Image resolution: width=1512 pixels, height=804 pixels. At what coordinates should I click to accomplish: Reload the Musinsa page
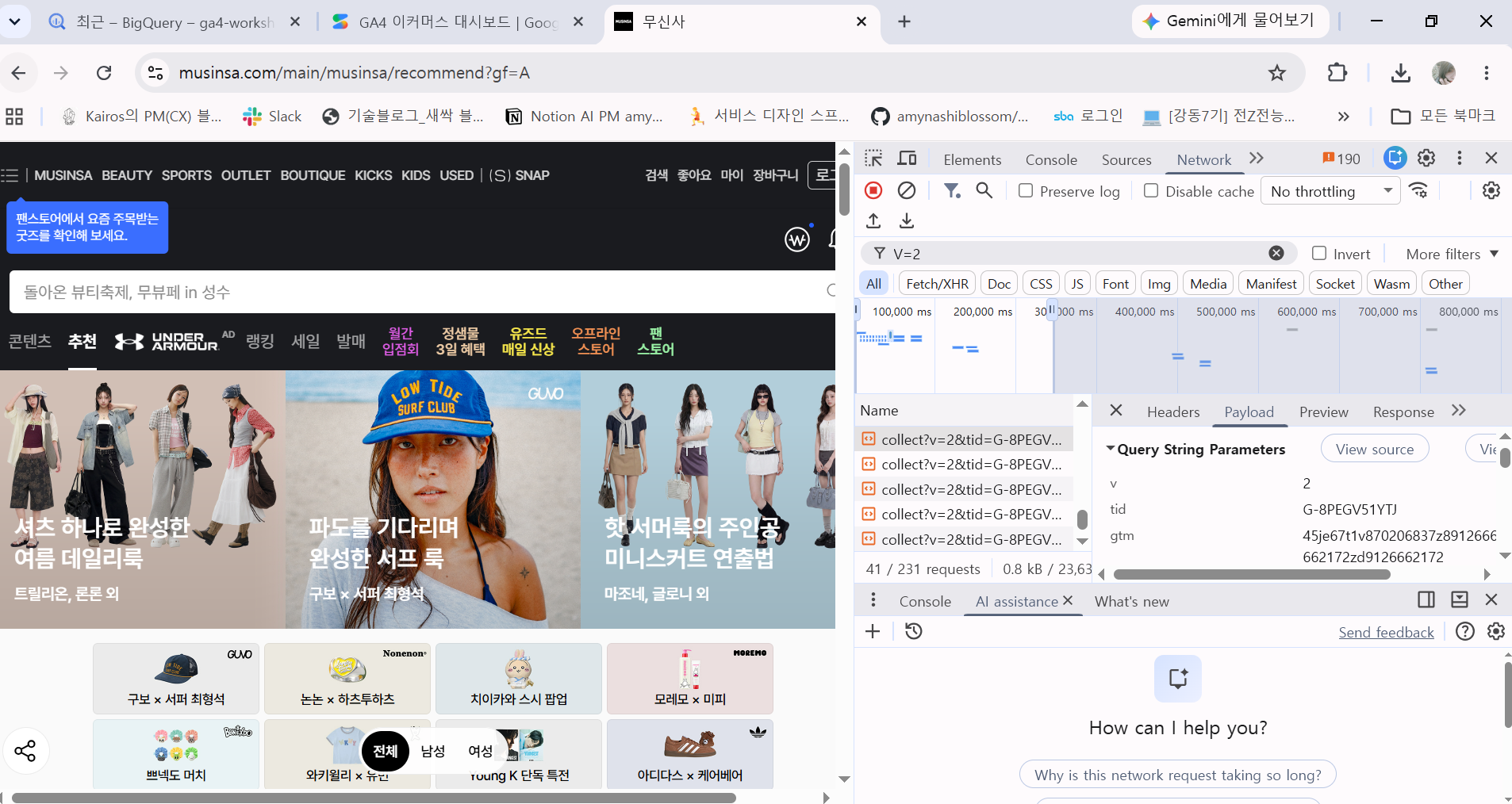click(104, 73)
